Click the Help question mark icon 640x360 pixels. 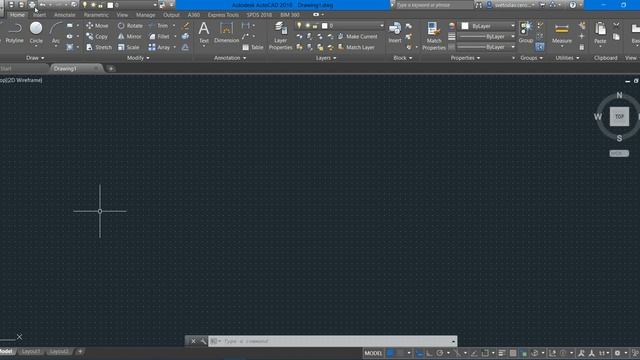(x=573, y=5)
